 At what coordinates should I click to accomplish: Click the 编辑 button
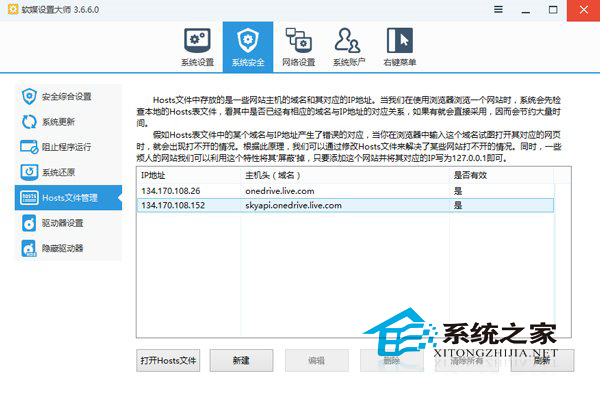316,360
